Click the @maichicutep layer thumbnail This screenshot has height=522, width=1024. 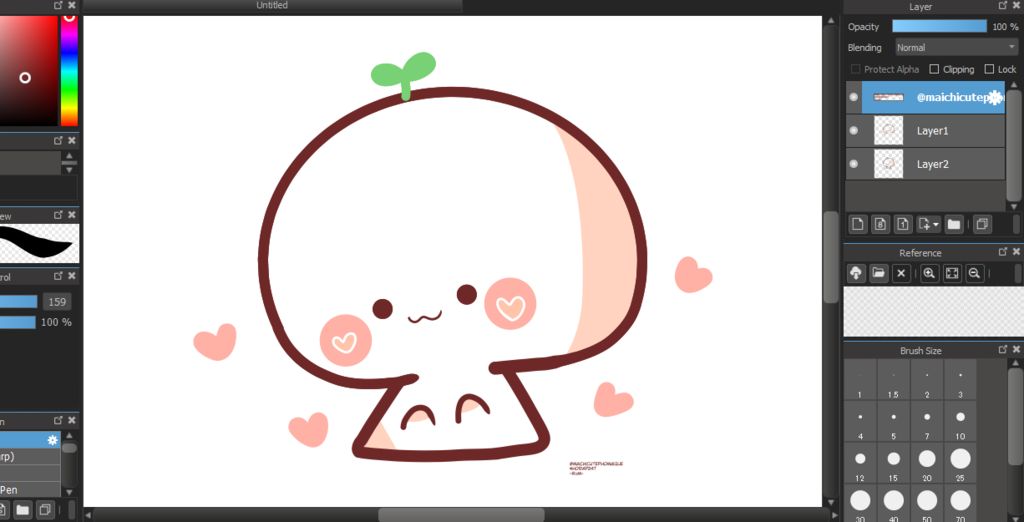tap(888, 97)
